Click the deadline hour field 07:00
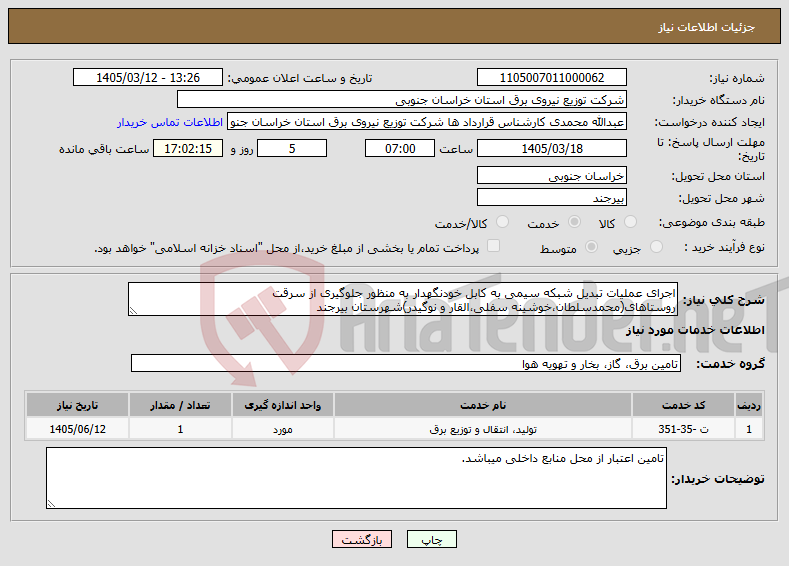The width and height of the screenshot is (789, 566). pos(400,148)
